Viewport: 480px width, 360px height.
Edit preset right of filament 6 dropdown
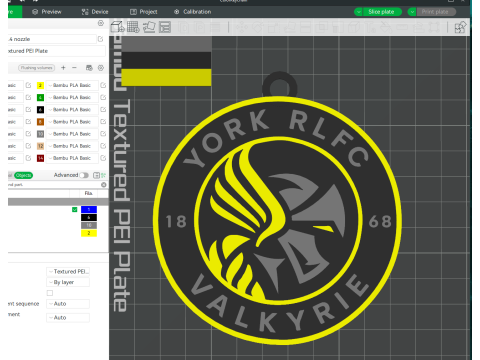click(103, 109)
